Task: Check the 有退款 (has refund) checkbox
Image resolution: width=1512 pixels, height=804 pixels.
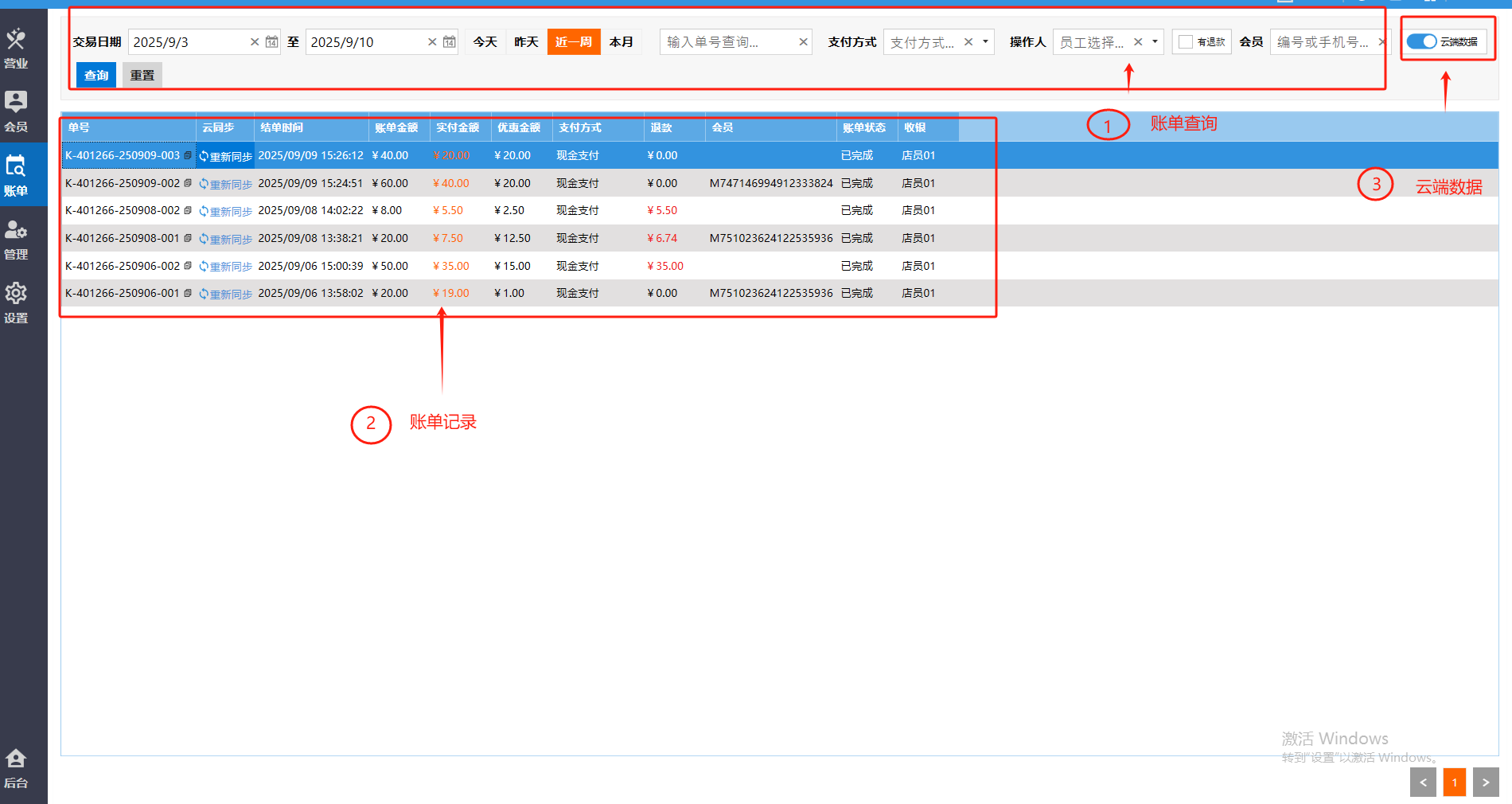Action: pos(1186,41)
